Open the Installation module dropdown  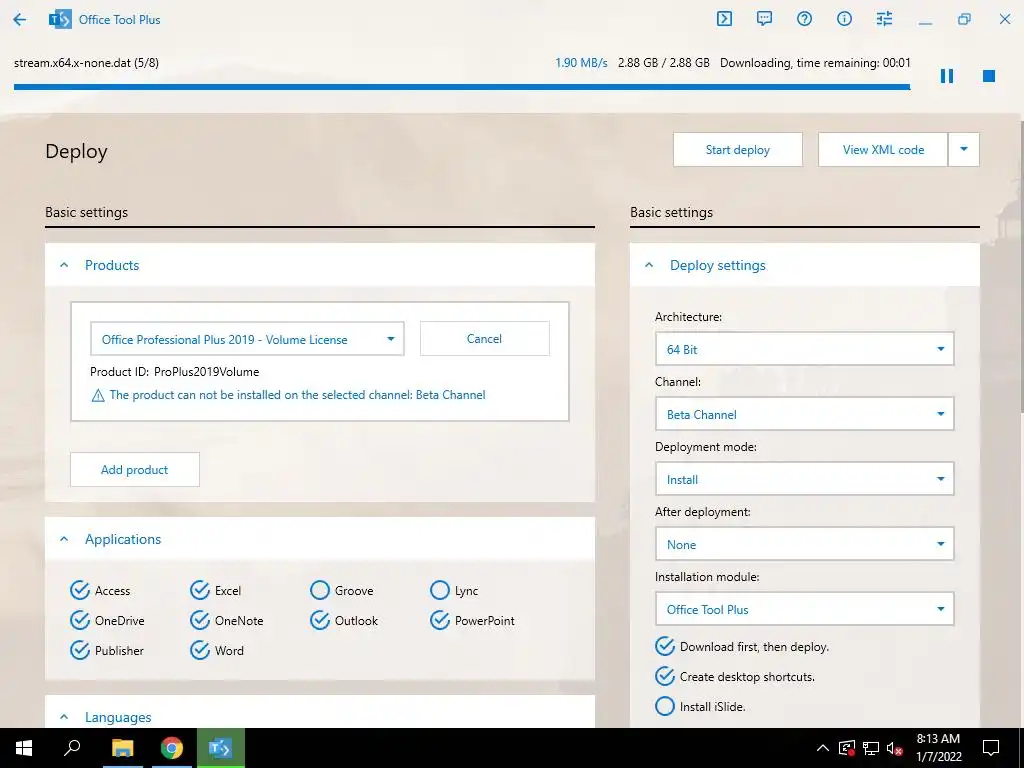(x=805, y=609)
